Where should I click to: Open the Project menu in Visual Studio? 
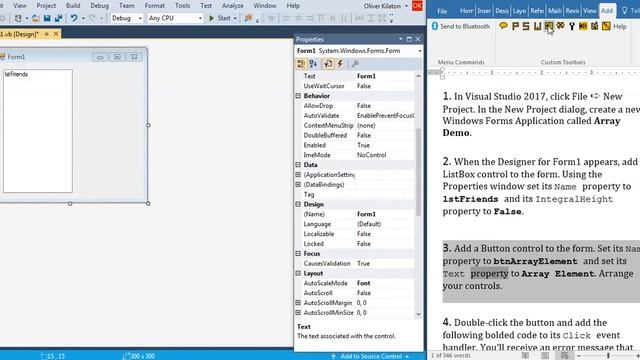(x=46, y=6)
